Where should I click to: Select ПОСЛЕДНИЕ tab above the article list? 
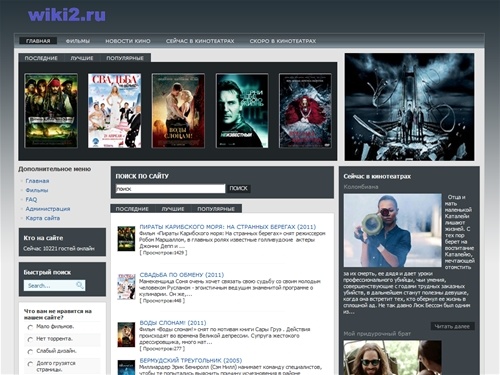(x=132, y=209)
